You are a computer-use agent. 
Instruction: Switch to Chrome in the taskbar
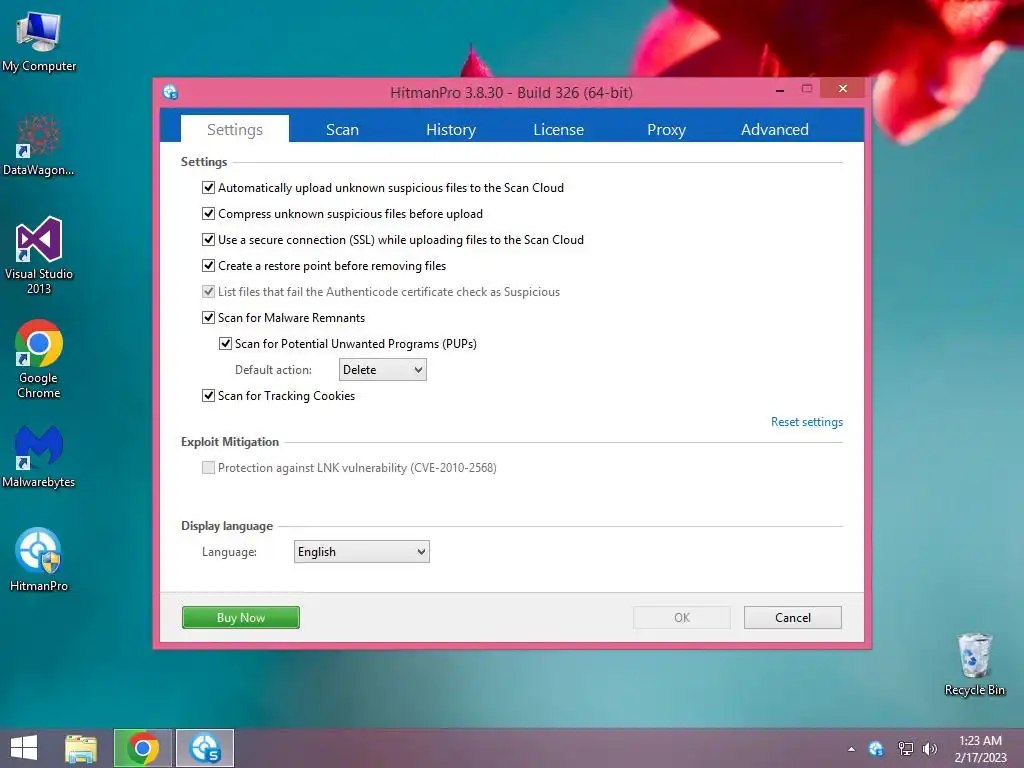(x=143, y=748)
